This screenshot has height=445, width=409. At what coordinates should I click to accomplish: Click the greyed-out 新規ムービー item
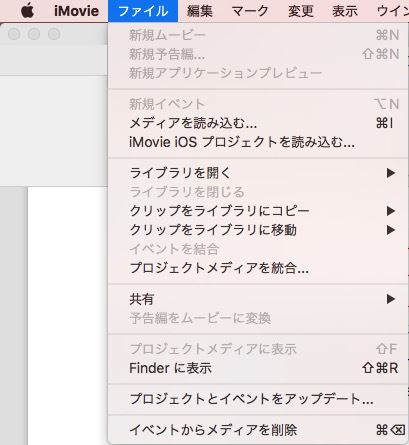[258, 35]
